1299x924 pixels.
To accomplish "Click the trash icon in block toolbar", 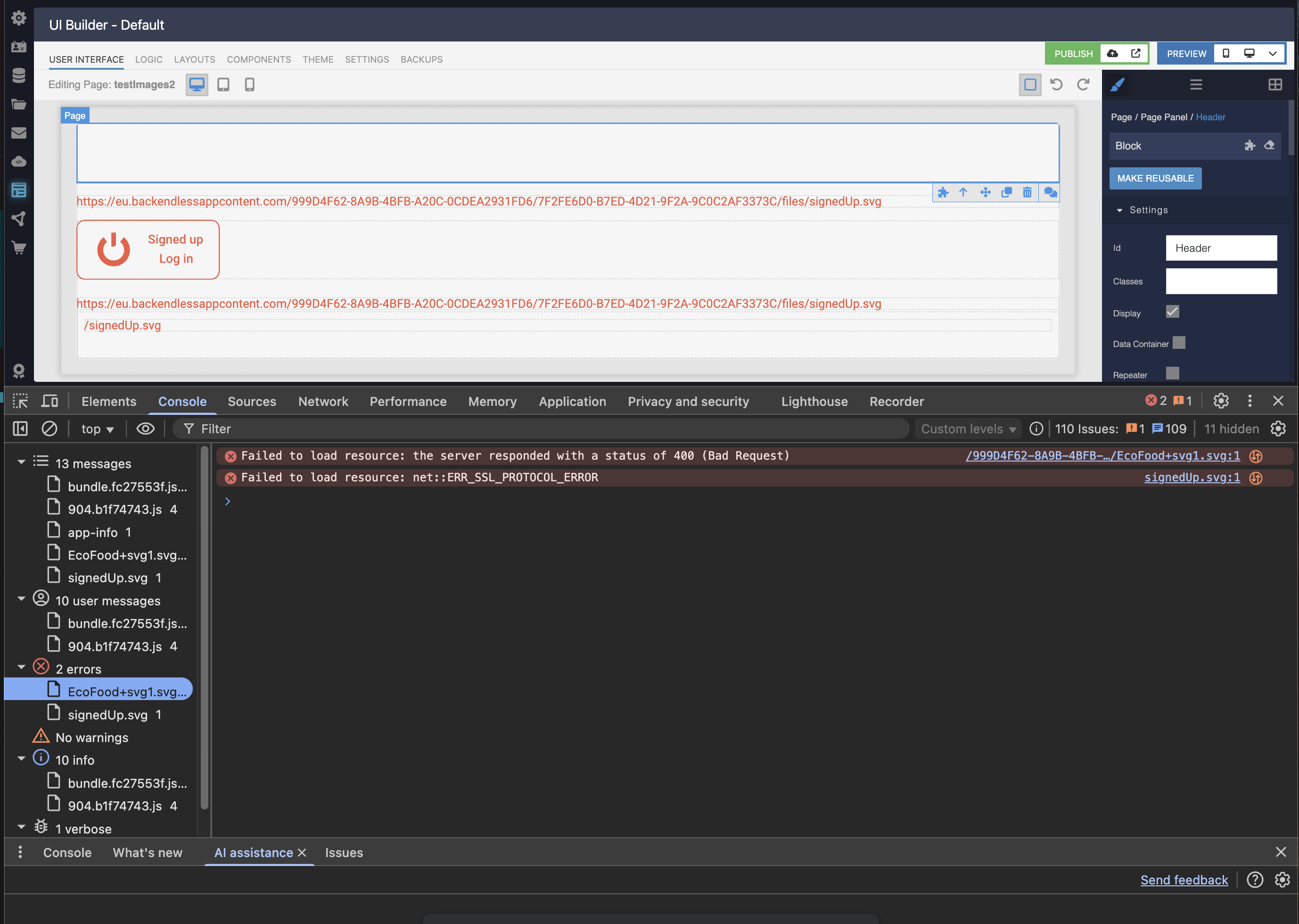I will pyautogui.click(x=1027, y=192).
